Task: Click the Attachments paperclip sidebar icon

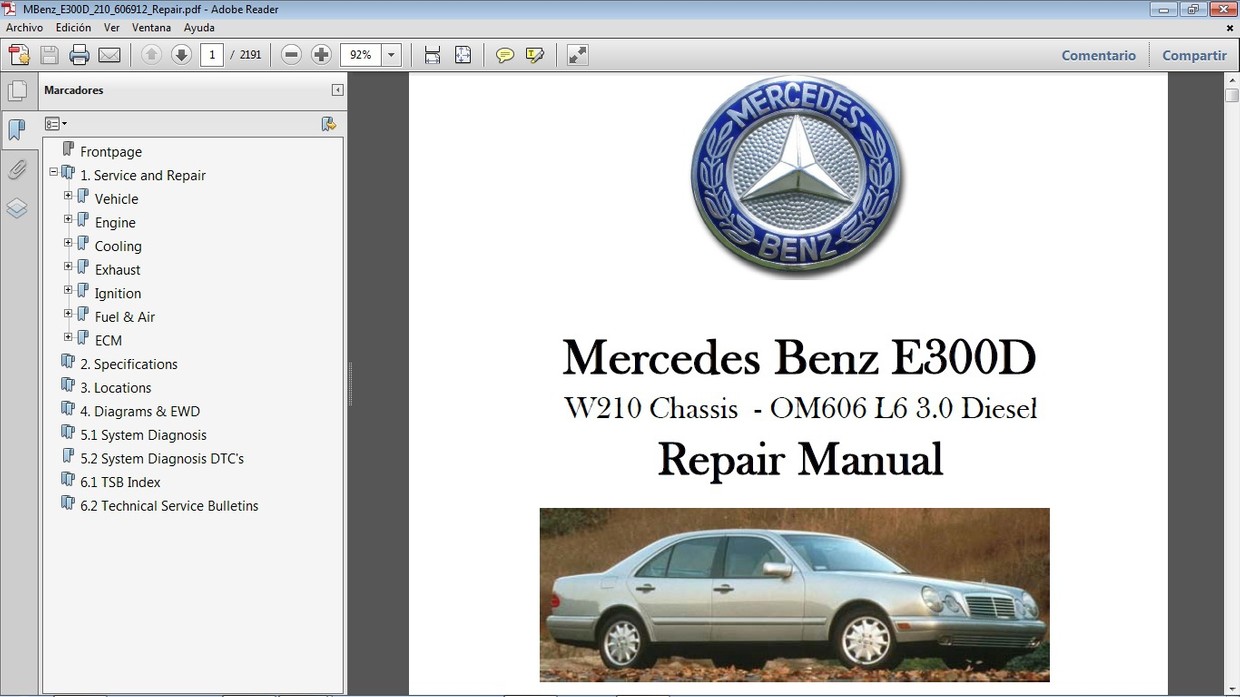Action: point(18,169)
